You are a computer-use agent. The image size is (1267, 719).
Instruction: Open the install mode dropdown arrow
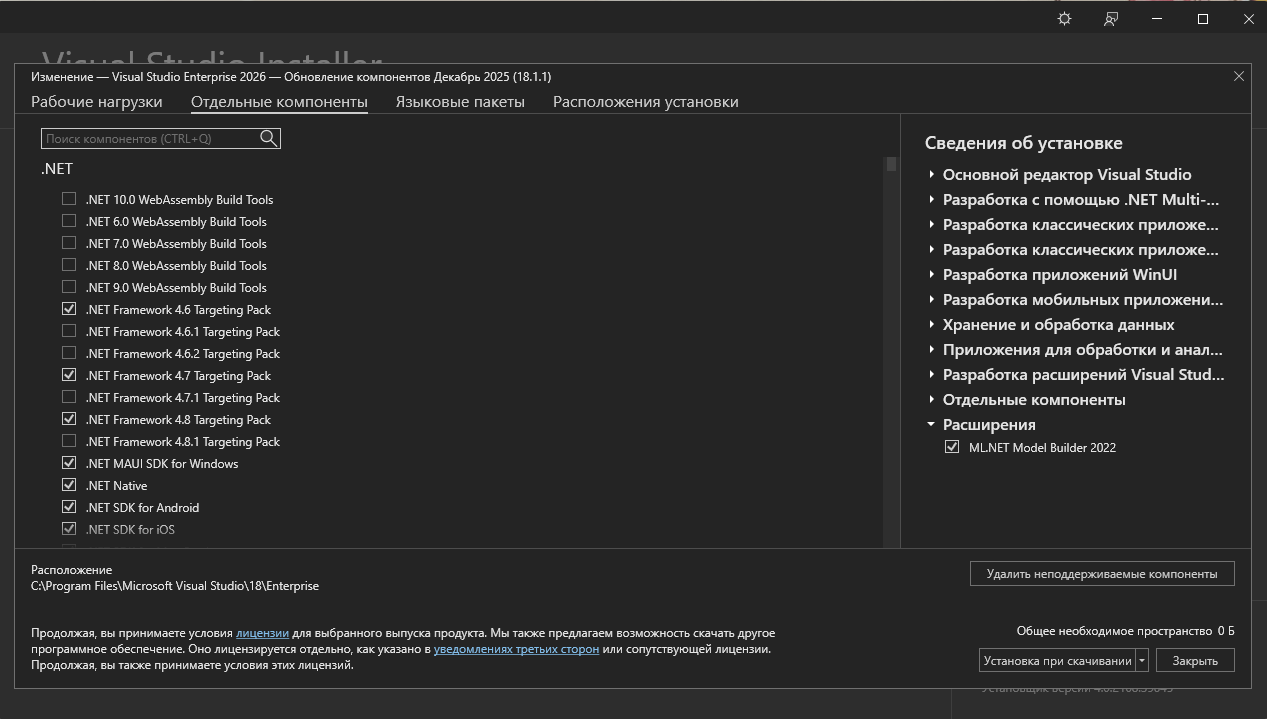pos(1142,661)
